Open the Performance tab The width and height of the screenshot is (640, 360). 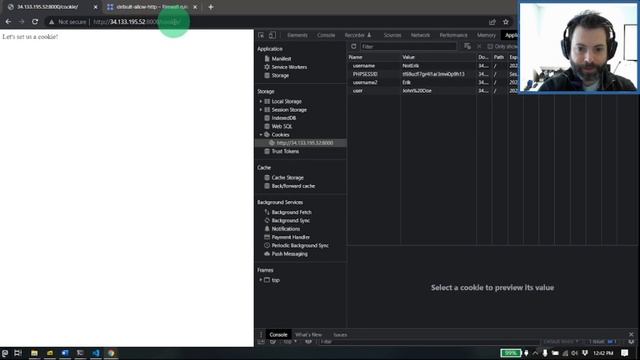(x=453, y=35)
